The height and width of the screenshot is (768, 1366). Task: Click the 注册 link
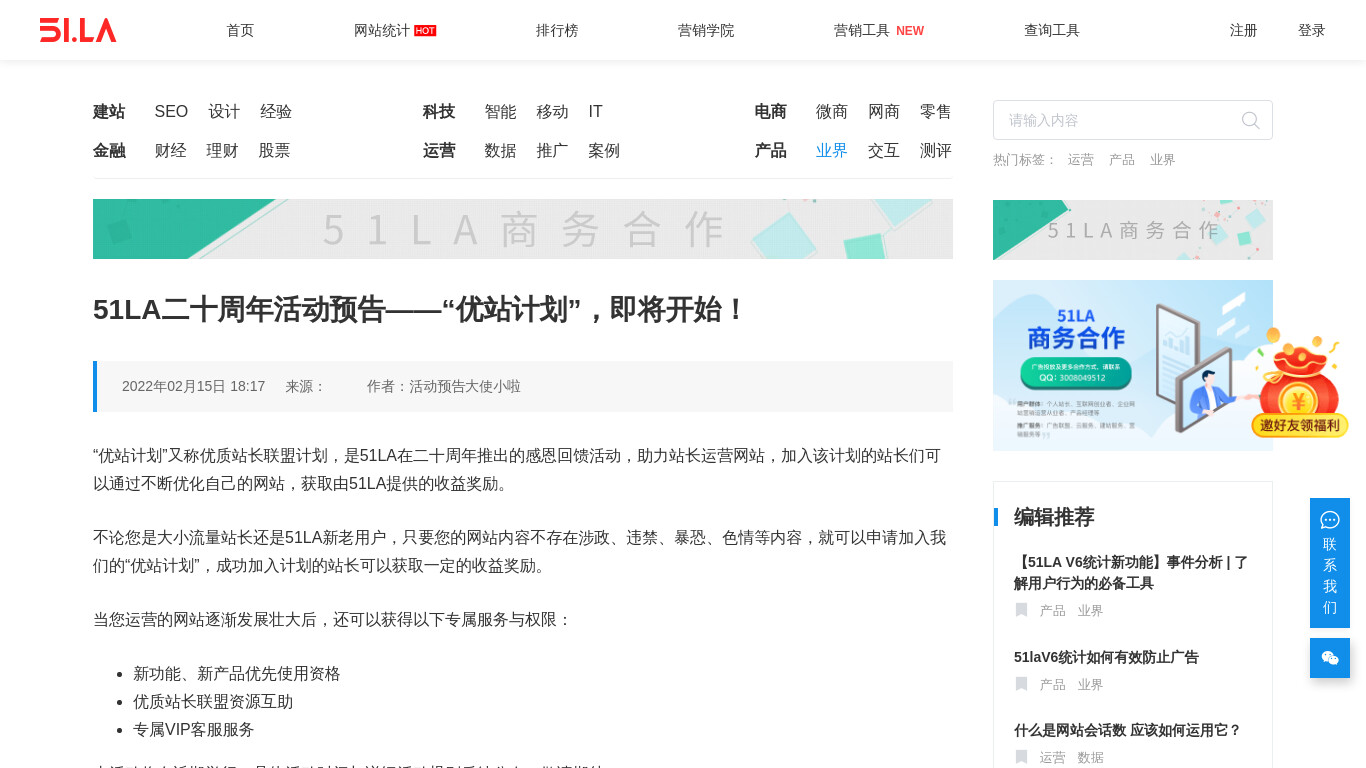pyautogui.click(x=1244, y=30)
